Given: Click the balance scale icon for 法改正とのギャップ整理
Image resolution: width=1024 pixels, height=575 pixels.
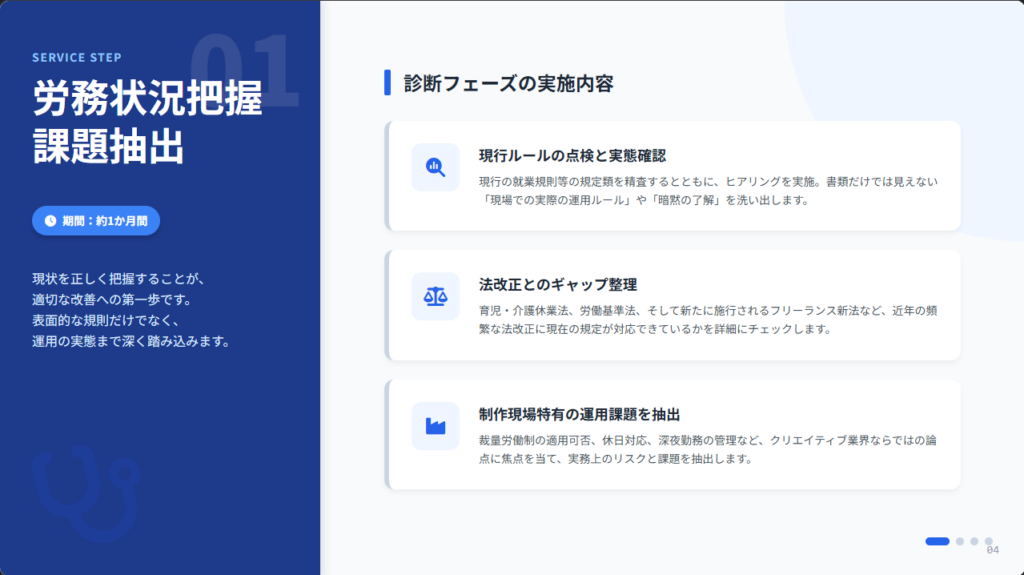Looking at the screenshot, I should 435,296.
